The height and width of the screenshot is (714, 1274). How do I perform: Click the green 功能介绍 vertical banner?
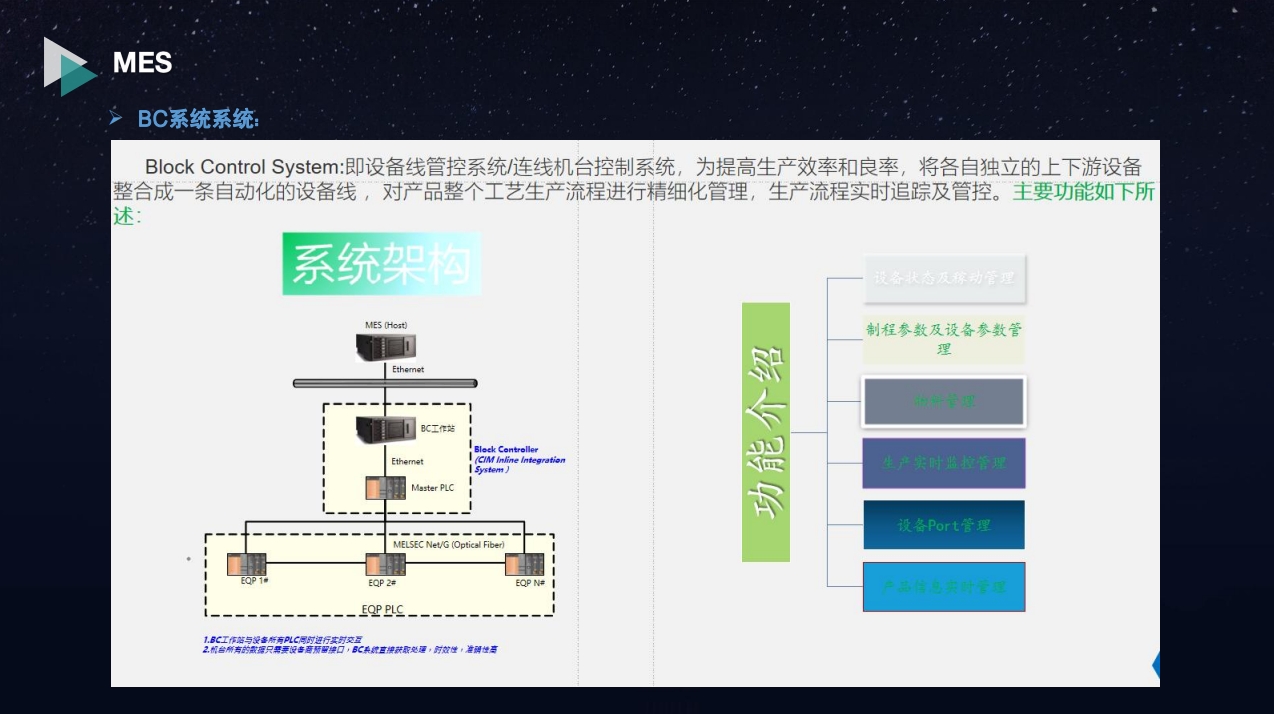point(766,432)
